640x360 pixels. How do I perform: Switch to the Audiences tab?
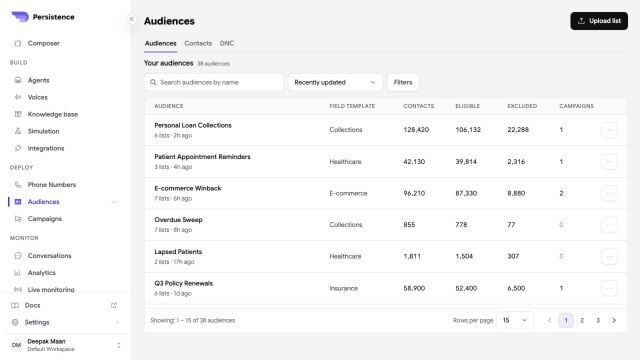point(161,43)
